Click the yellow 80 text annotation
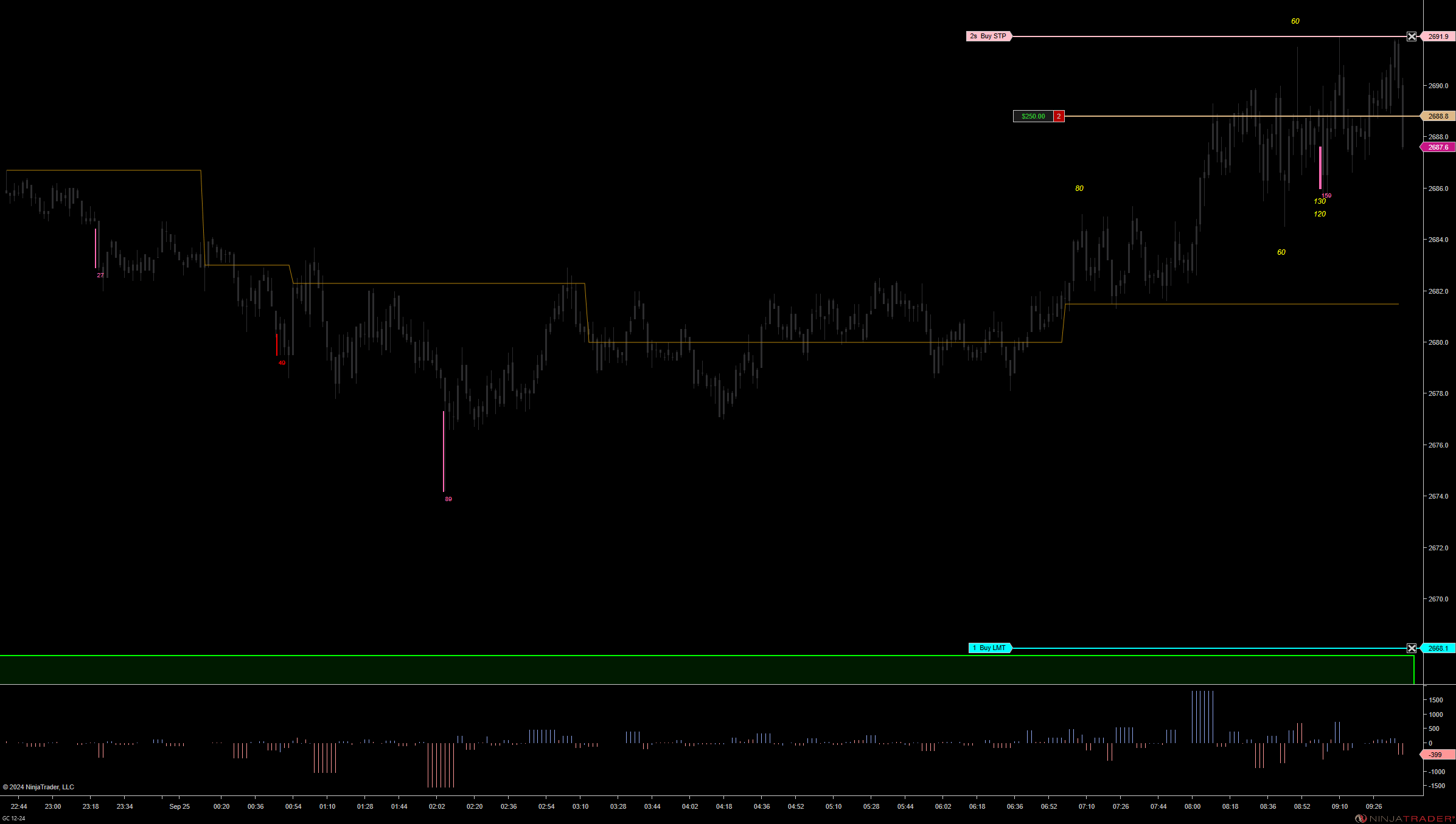 (1079, 189)
